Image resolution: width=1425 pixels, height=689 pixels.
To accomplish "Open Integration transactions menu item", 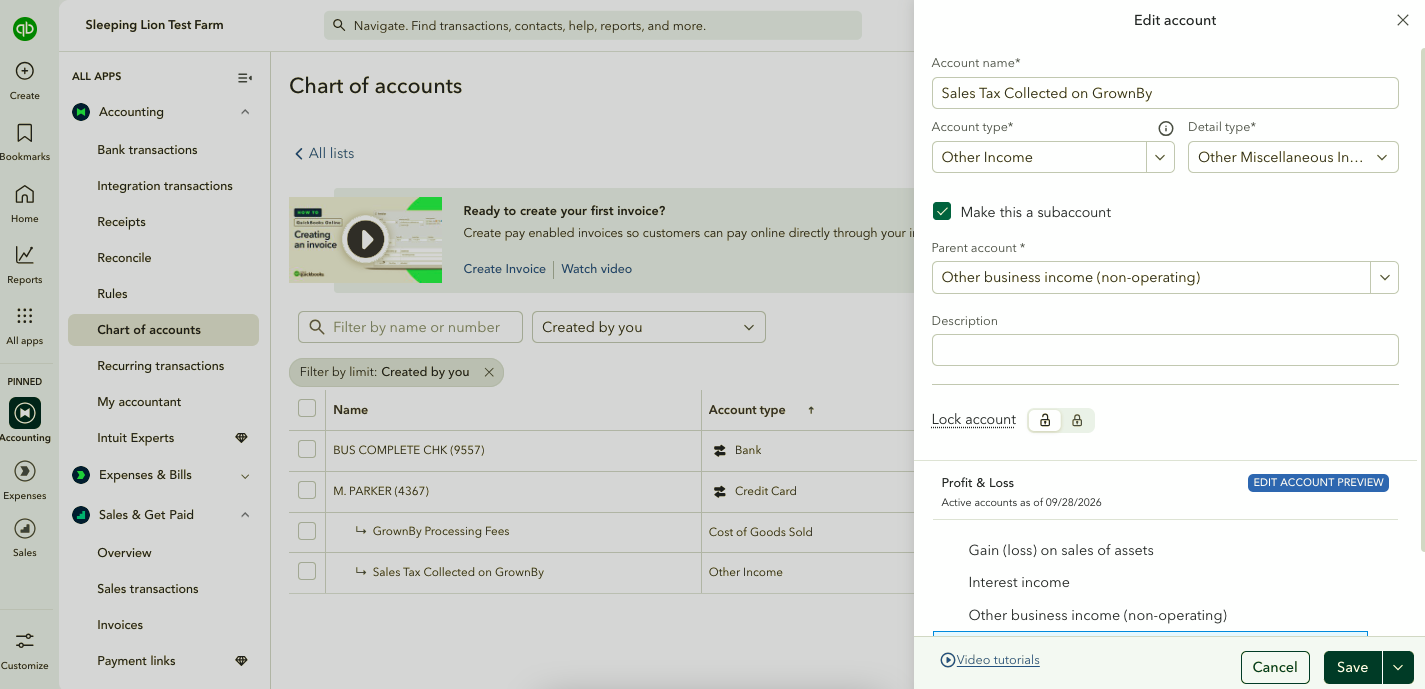I will (x=165, y=186).
